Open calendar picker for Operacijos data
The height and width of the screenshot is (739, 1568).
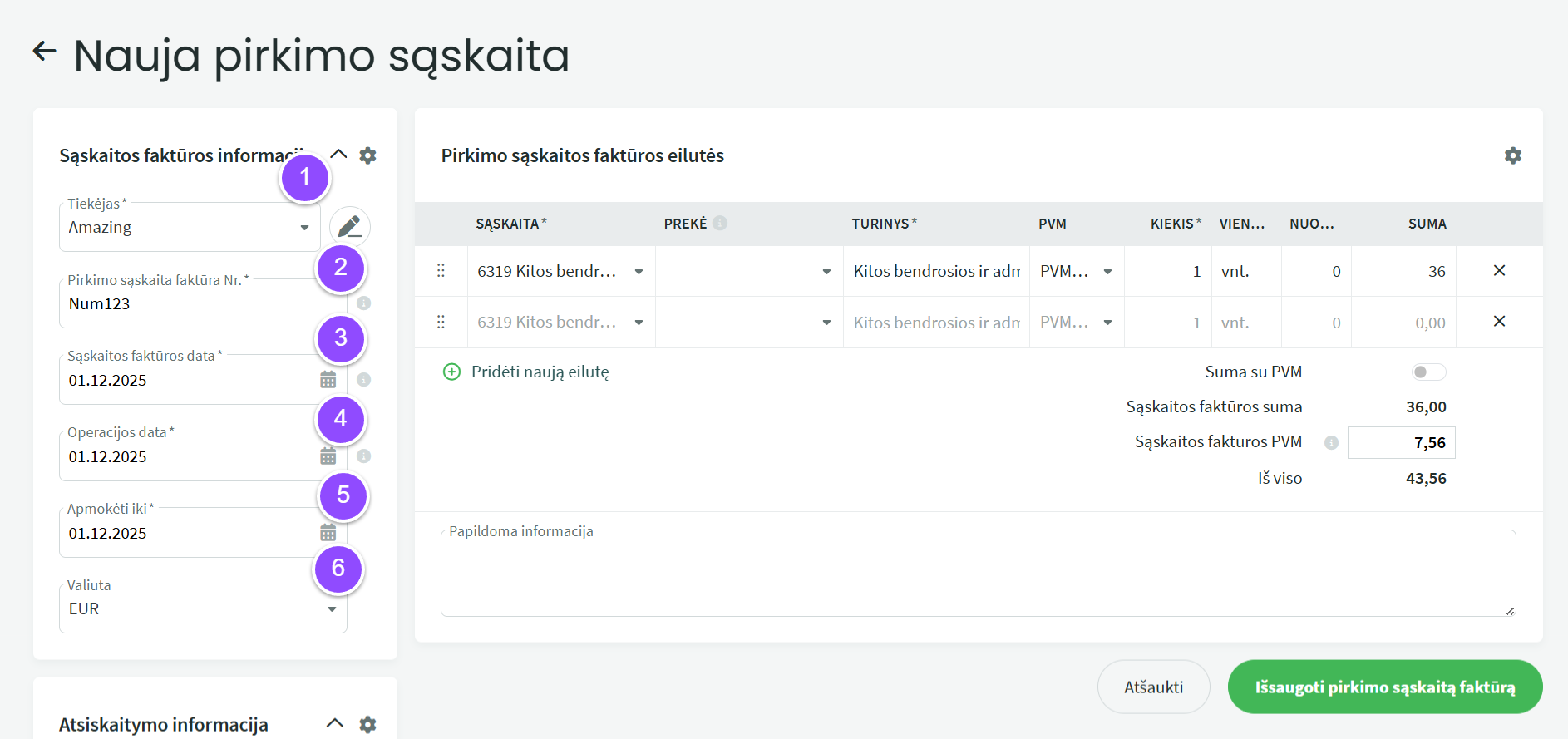(x=328, y=456)
